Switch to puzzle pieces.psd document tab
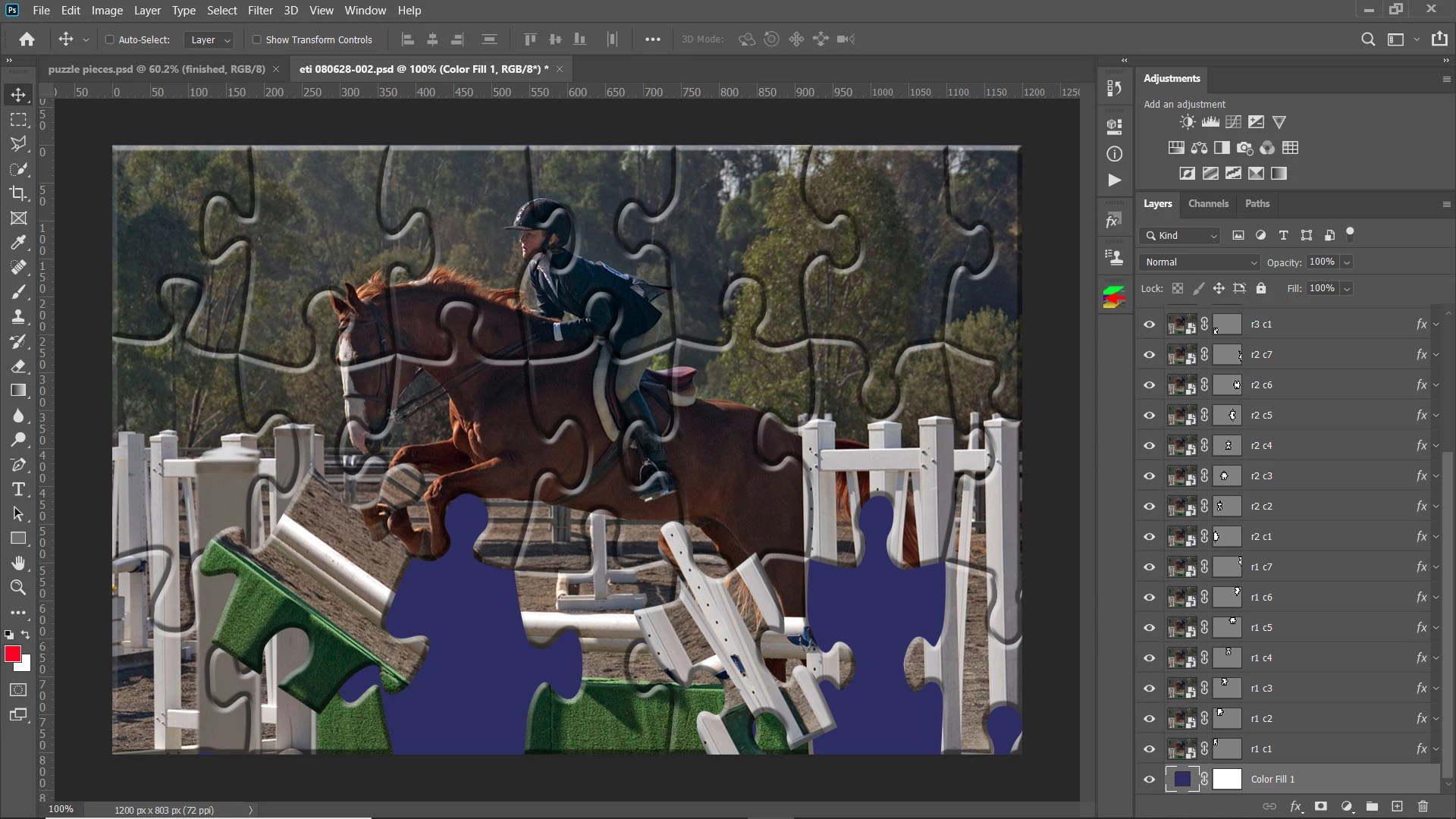 [156, 69]
